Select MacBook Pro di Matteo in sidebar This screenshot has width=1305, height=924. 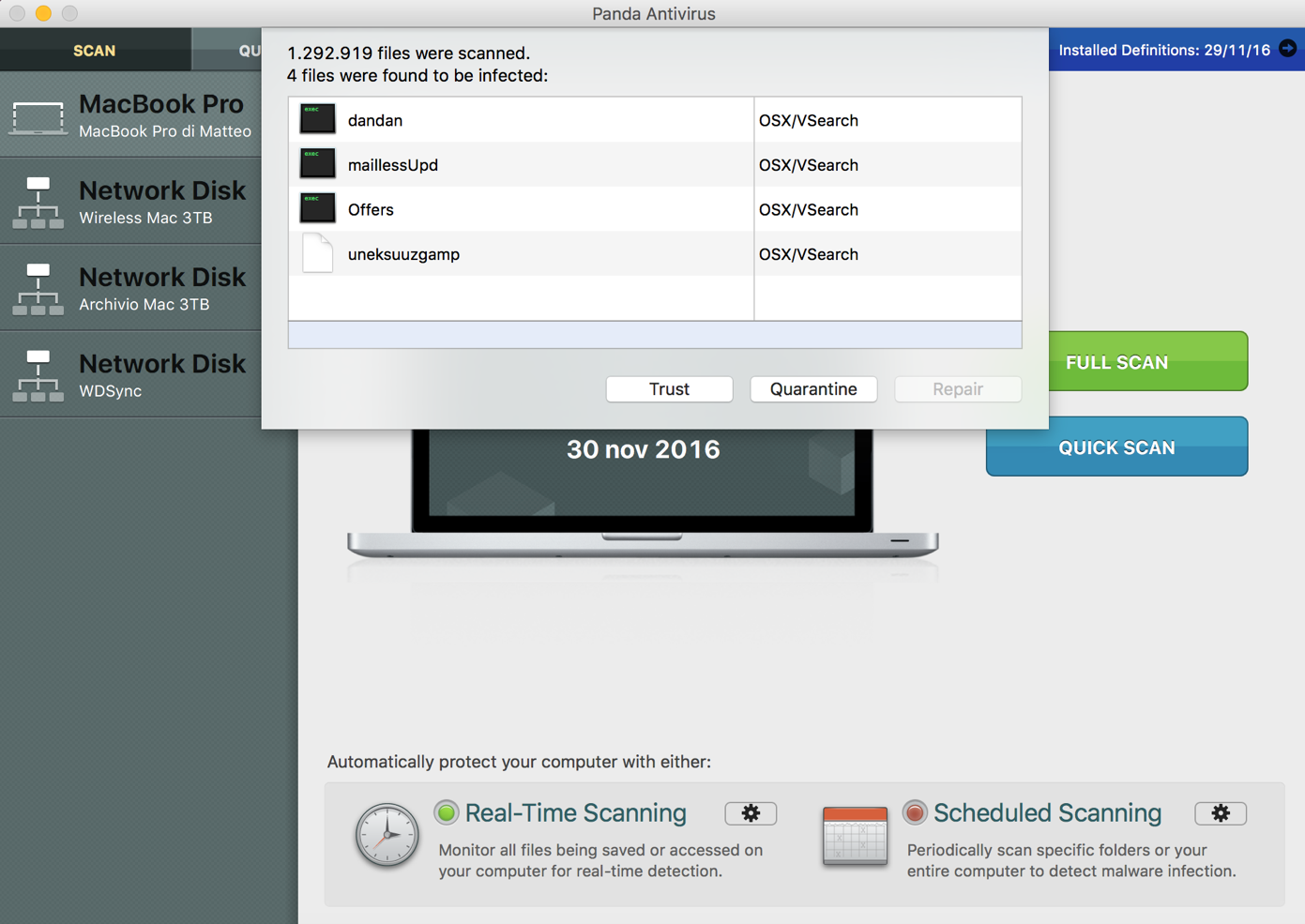131,115
